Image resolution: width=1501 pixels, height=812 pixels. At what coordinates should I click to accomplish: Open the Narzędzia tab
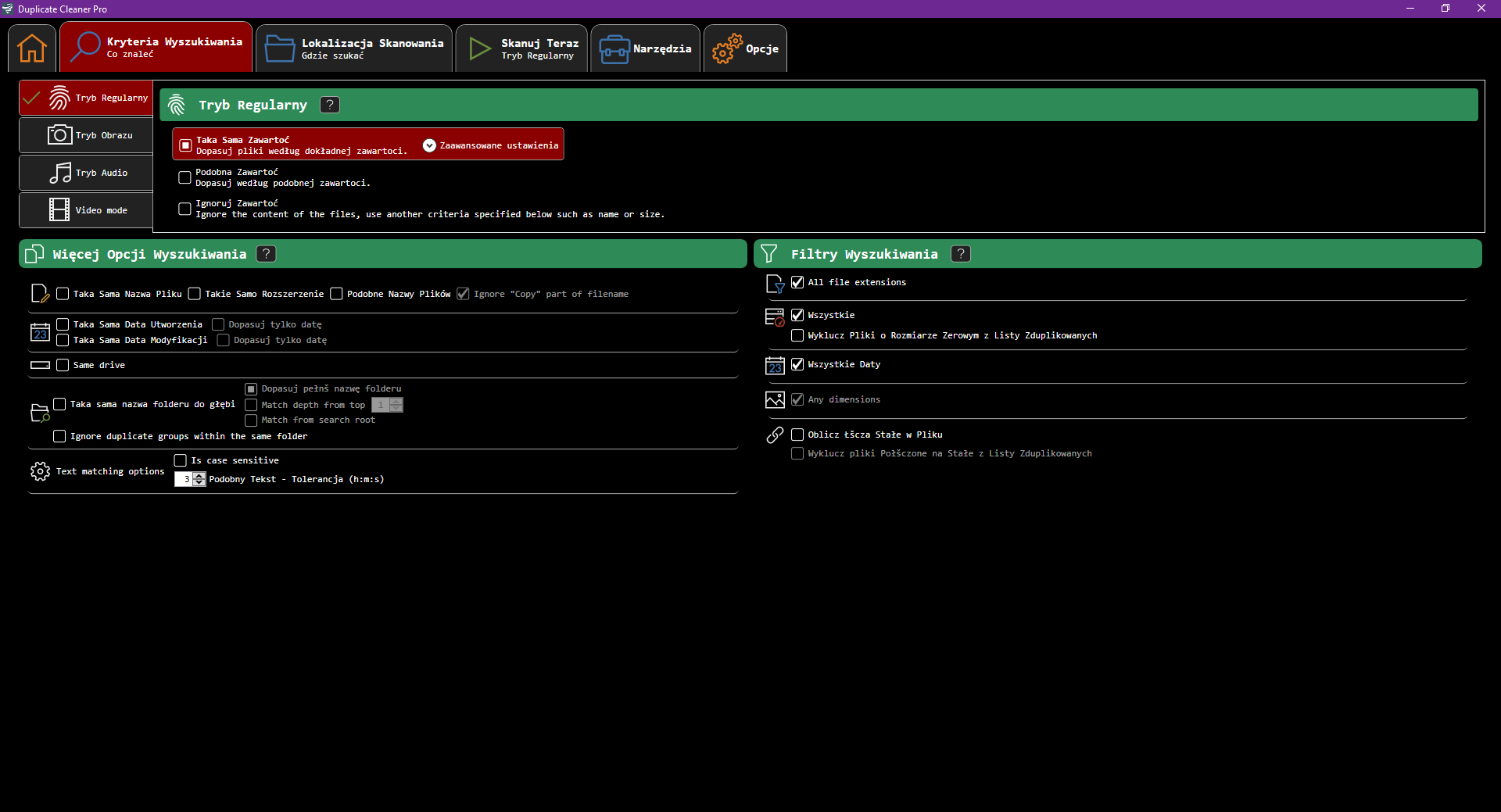[645, 48]
